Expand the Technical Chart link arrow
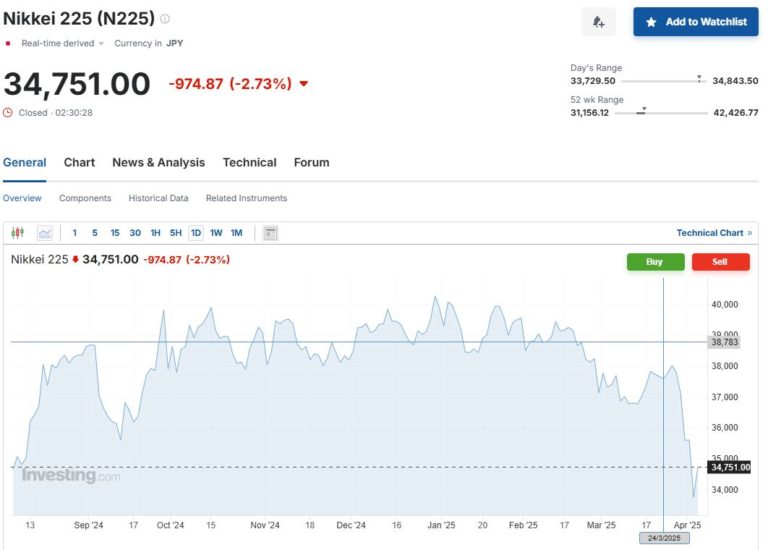Screen dimensions: 768x550 750,233
